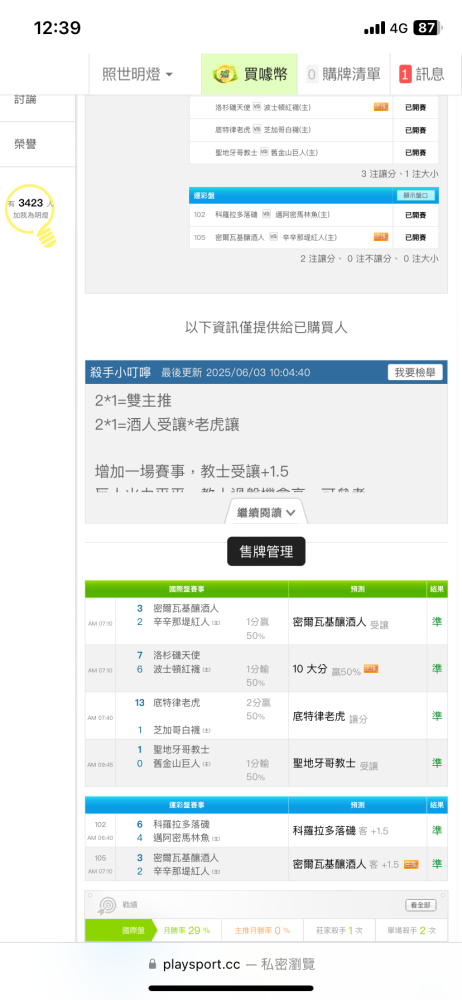Click VS icon in 科羅拉多落磯 vs 邁阿密馬林魚 row
The width and height of the screenshot is (462, 1000).
click(267, 215)
